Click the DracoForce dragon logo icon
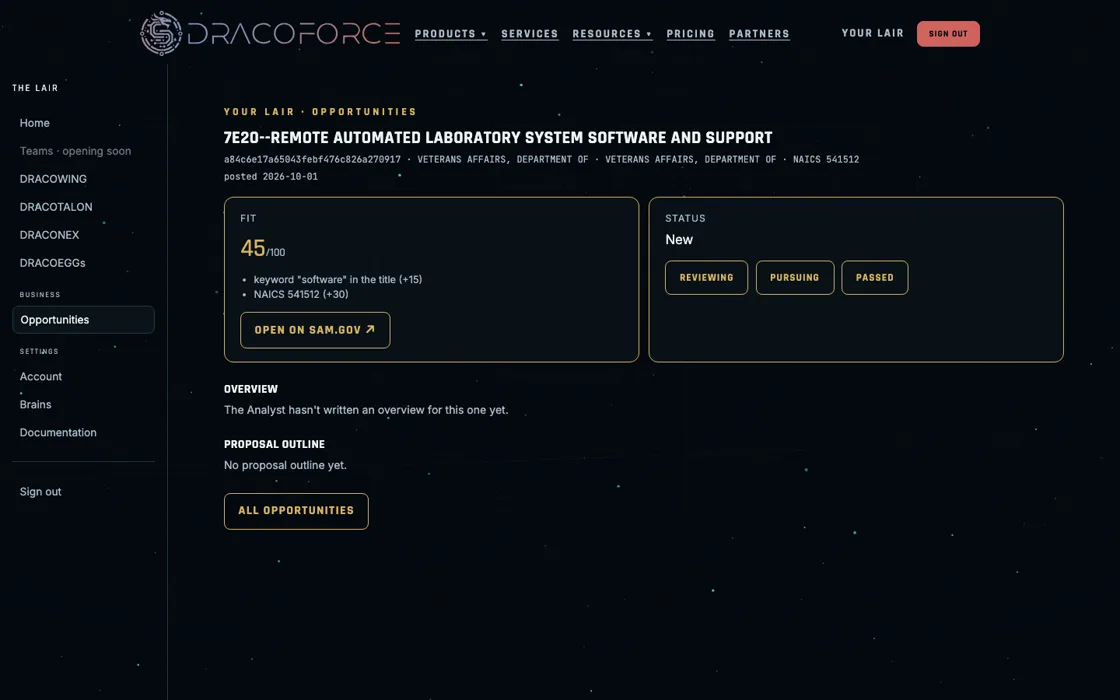This screenshot has height=700, width=1120. tap(161, 33)
